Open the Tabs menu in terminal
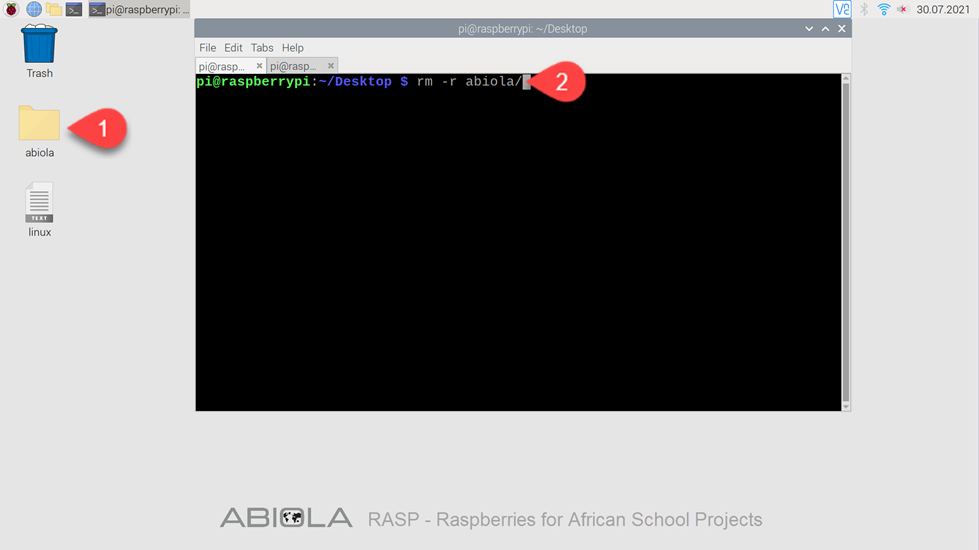The height and width of the screenshot is (550, 979). pos(262,47)
